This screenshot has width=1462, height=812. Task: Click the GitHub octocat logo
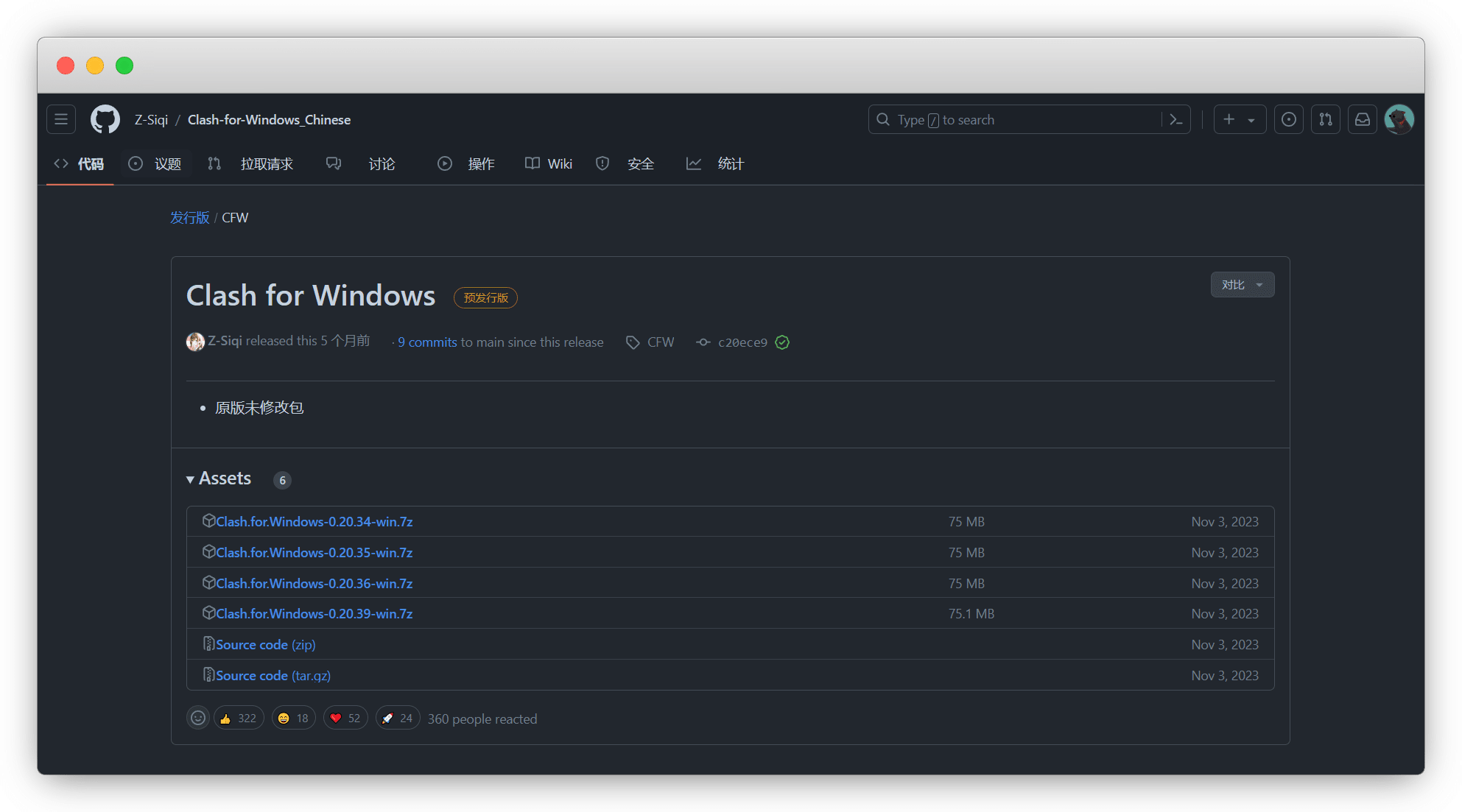tap(105, 119)
